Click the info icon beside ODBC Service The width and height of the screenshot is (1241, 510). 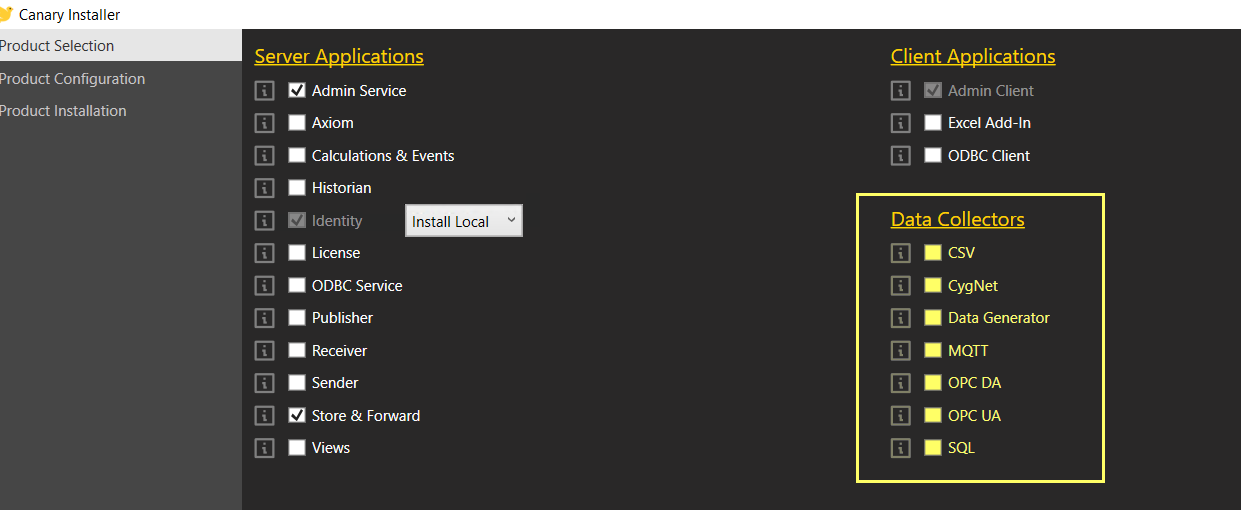tap(264, 286)
